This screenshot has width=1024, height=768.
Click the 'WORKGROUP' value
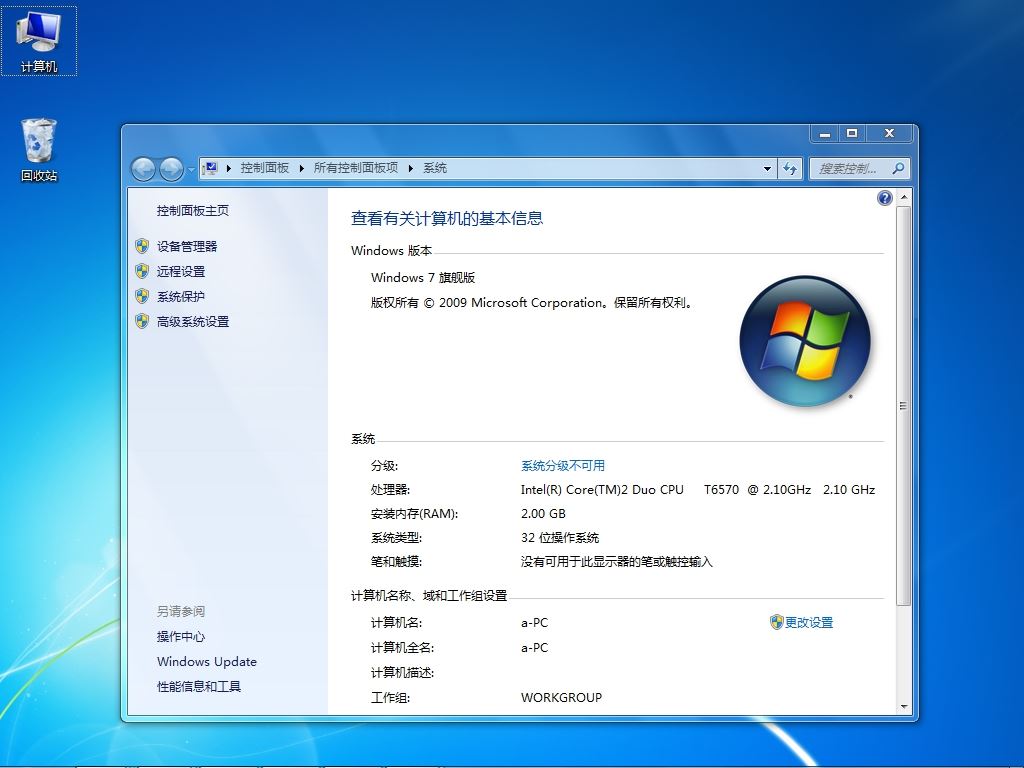click(562, 697)
